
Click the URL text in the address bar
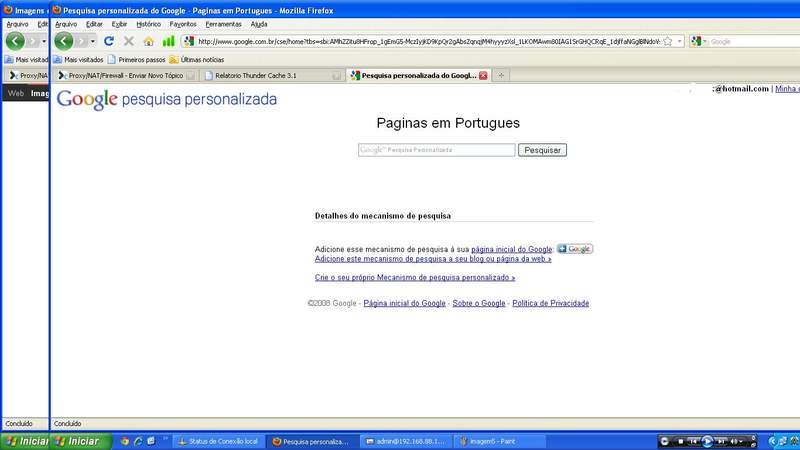[x=429, y=41]
